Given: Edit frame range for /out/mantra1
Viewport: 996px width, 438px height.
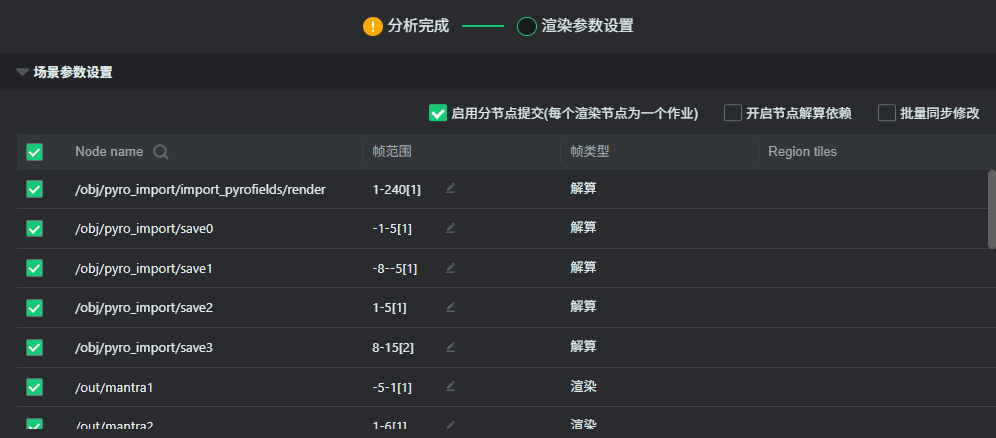Looking at the screenshot, I should (x=451, y=386).
